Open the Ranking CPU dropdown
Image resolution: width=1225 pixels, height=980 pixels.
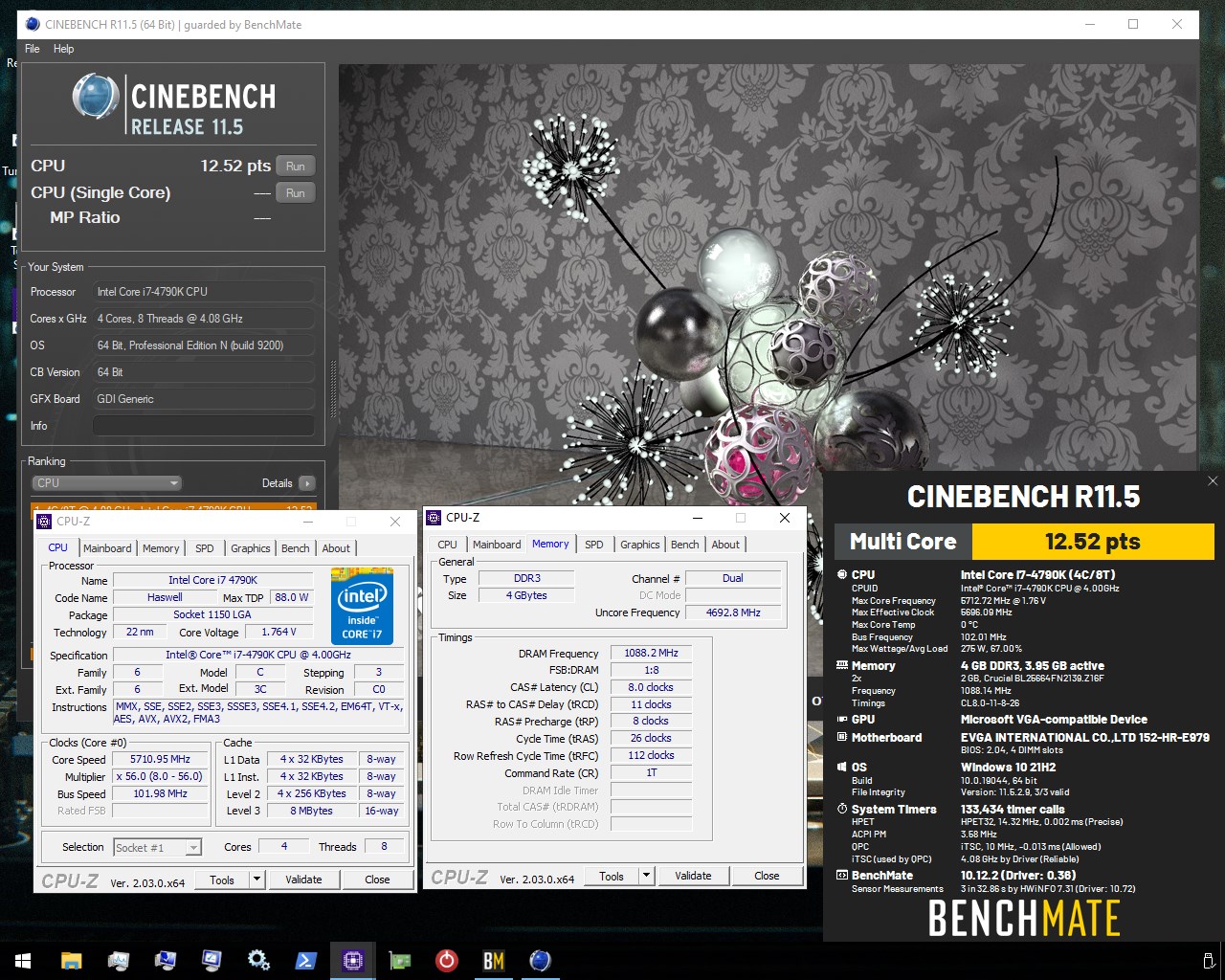coord(106,483)
